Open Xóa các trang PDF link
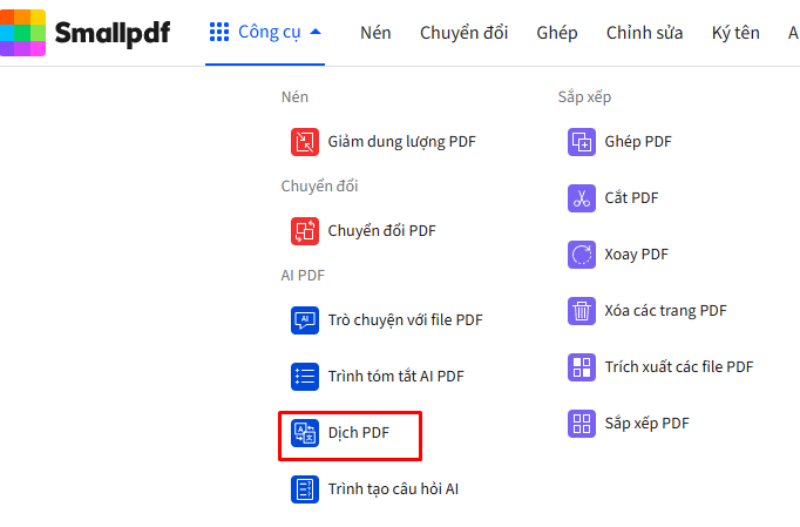The image size is (800, 527). coord(665,311)
